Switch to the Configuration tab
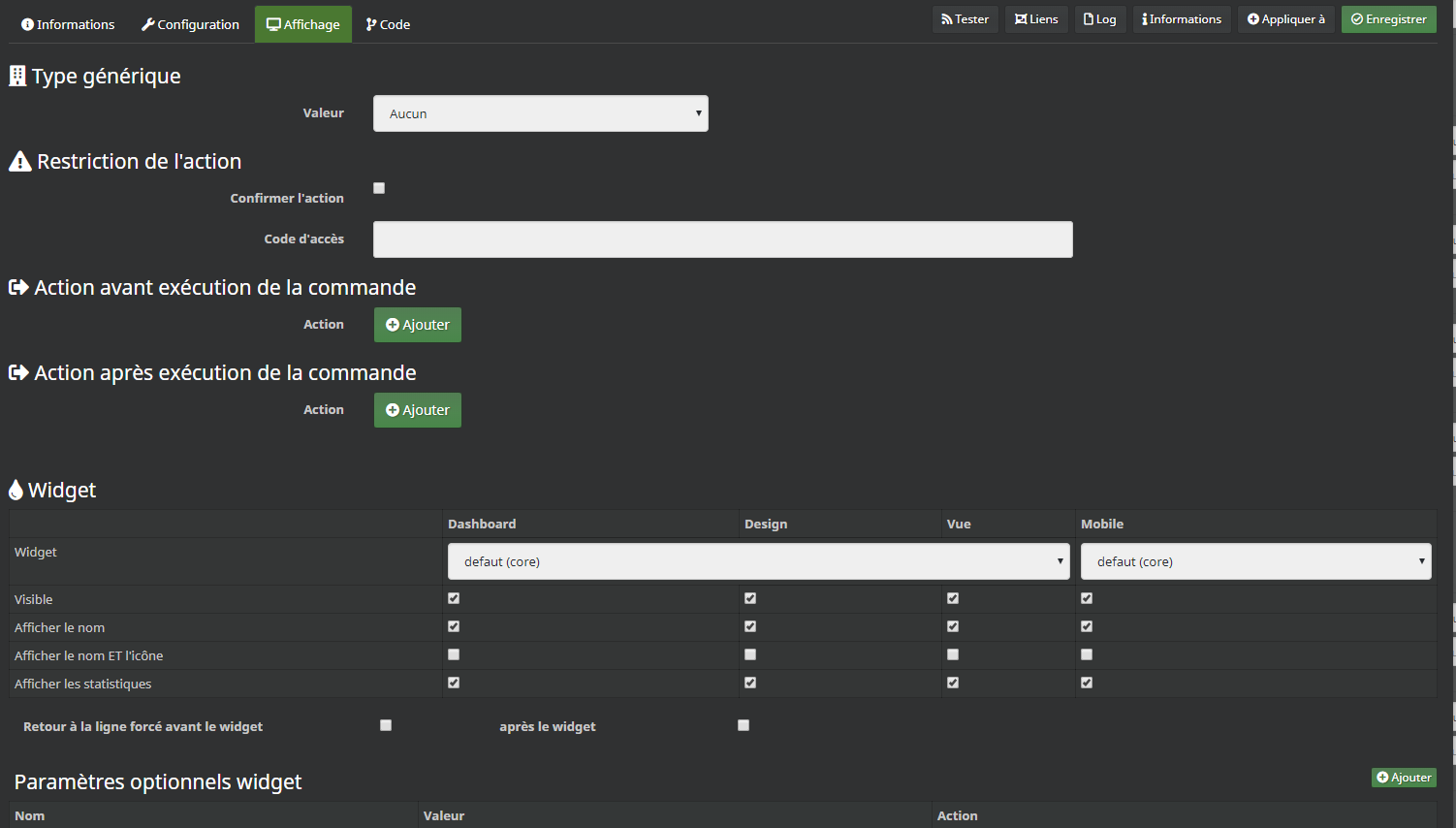The image size is (1456, 828). pyautogui.click(x=190, y=24)
